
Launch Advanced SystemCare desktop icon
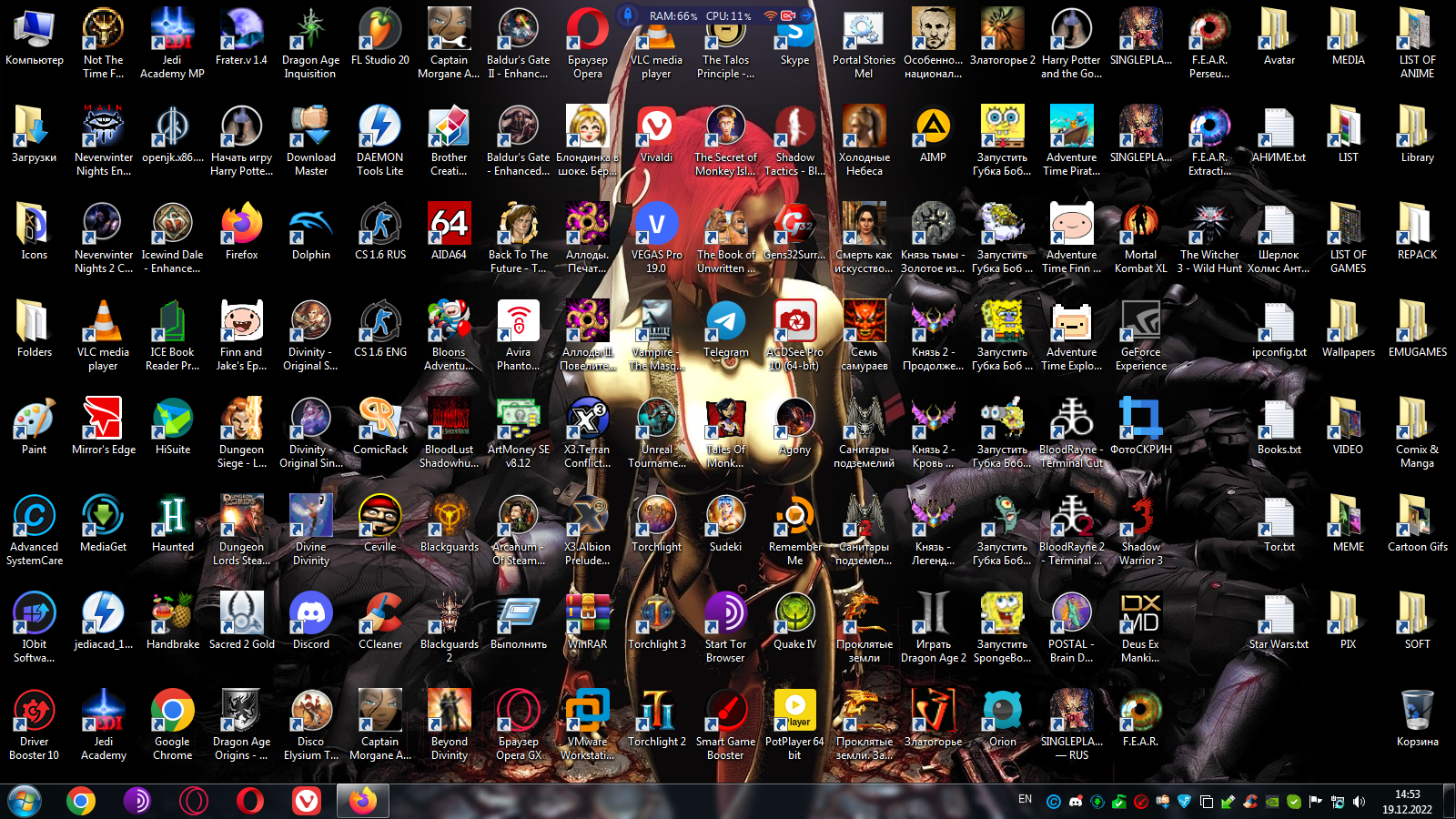(x=34, y=530)
